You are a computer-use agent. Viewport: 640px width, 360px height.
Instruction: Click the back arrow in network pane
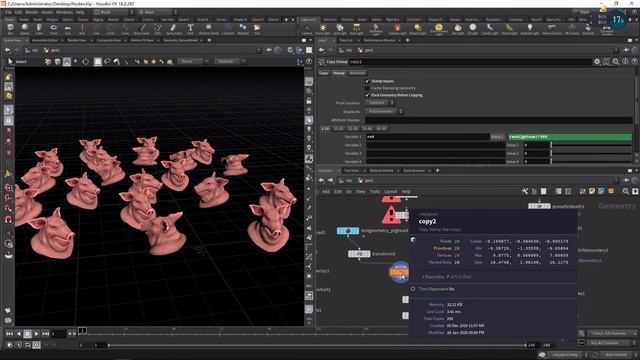321,180
